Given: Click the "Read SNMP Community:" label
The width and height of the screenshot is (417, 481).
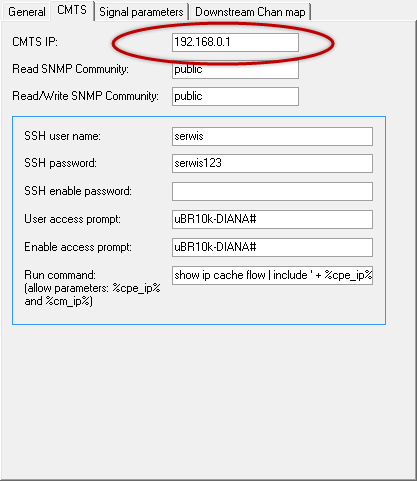Looking at the screenshot, I should 70,69.
